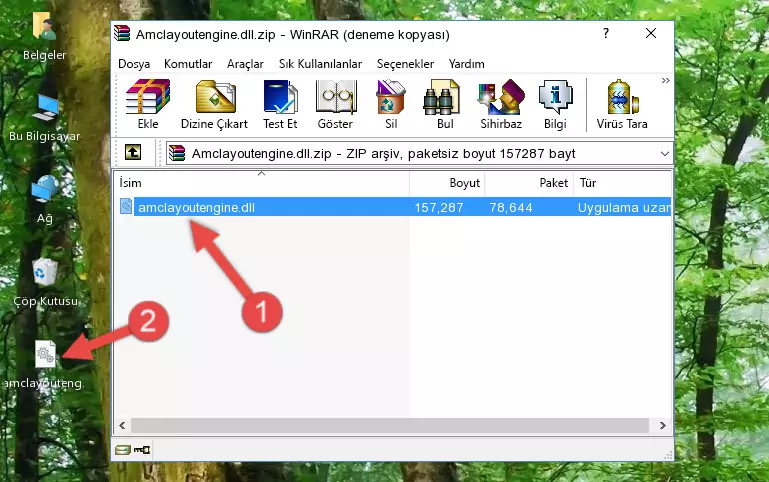Click the horizontal scrollbar right arrow

tap(663, 425)
